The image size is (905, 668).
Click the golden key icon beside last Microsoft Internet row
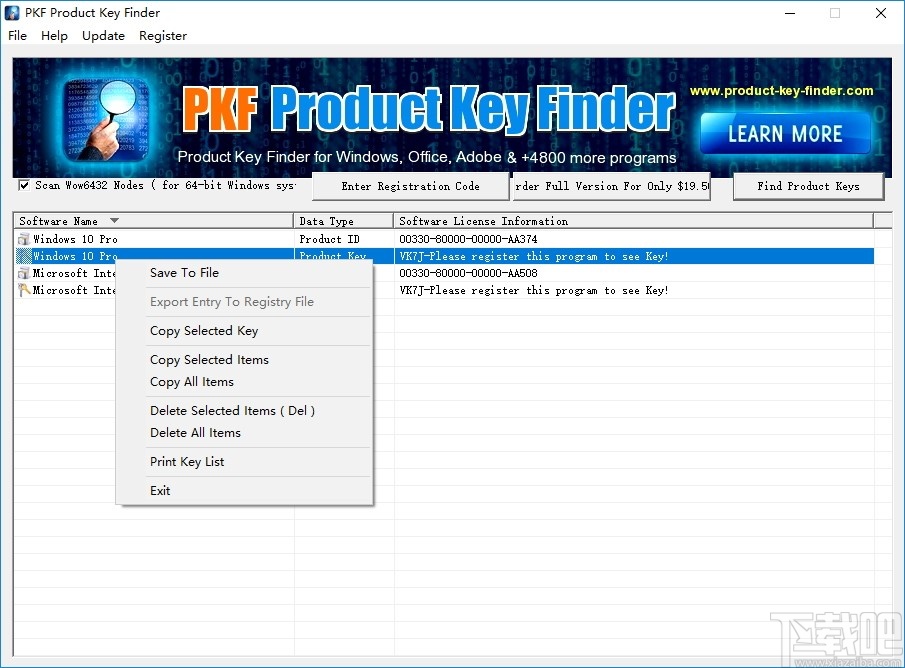pos(23,290)
